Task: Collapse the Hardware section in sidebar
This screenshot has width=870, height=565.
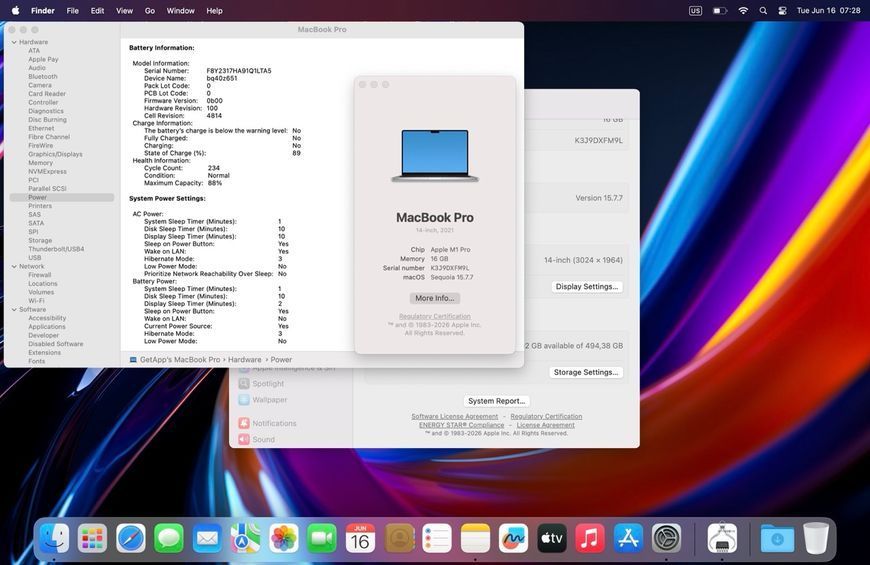Action: pyautogui.click(x=14, y=42)
